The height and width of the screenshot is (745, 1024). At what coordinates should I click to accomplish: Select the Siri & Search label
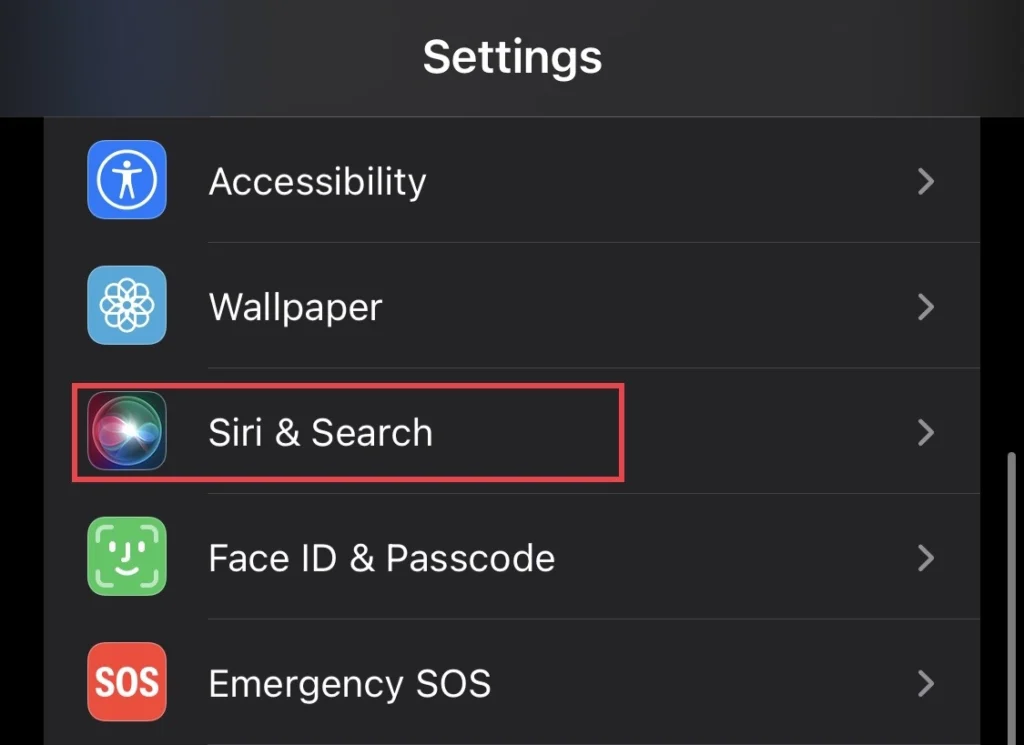(x=321, y=432)
